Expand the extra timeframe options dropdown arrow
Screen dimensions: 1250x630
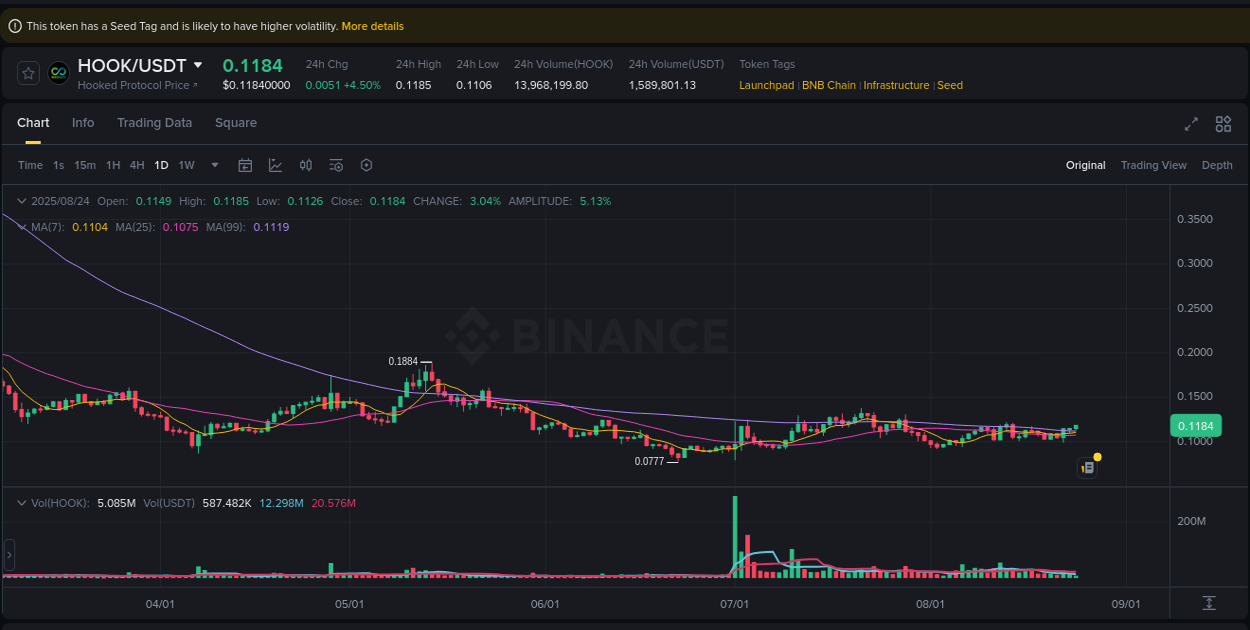click(x=214, y=165)
